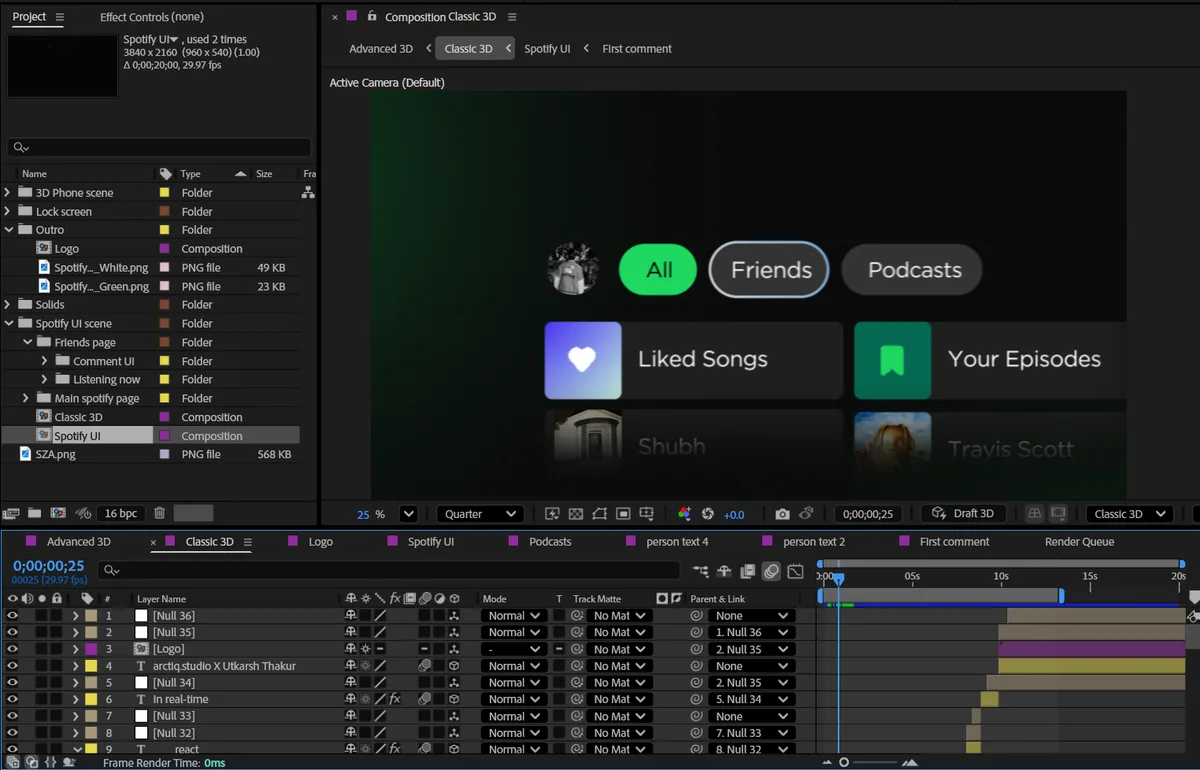This screenshot has height=770, width=1200.
Task: Open the magnification ratio dropdown arrow
Action: pyautogui.click(x=408, y=514)
